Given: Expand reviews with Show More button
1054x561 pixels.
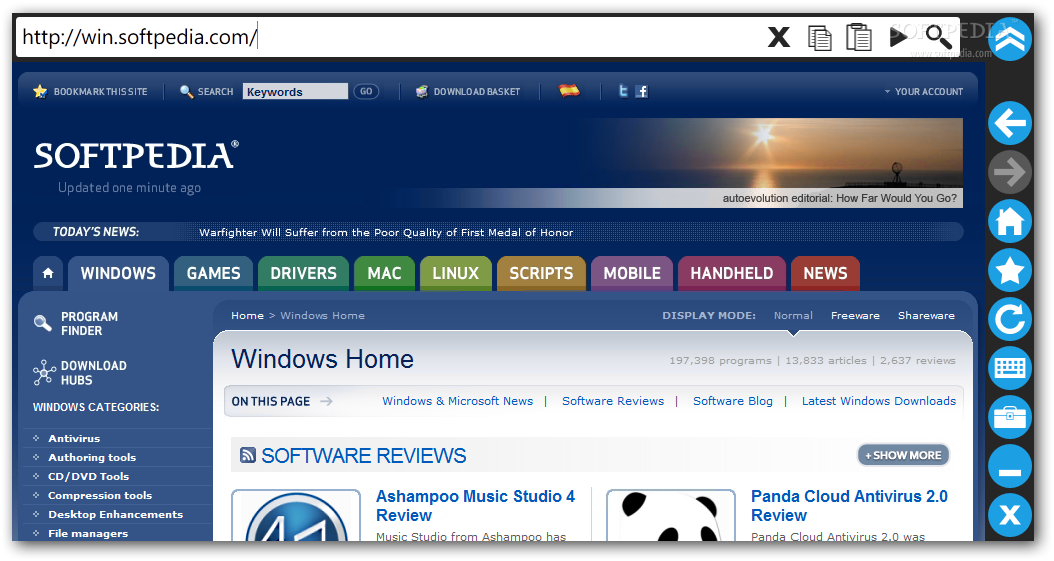Looking at the screenshot, I should click(x=903, y=456).
